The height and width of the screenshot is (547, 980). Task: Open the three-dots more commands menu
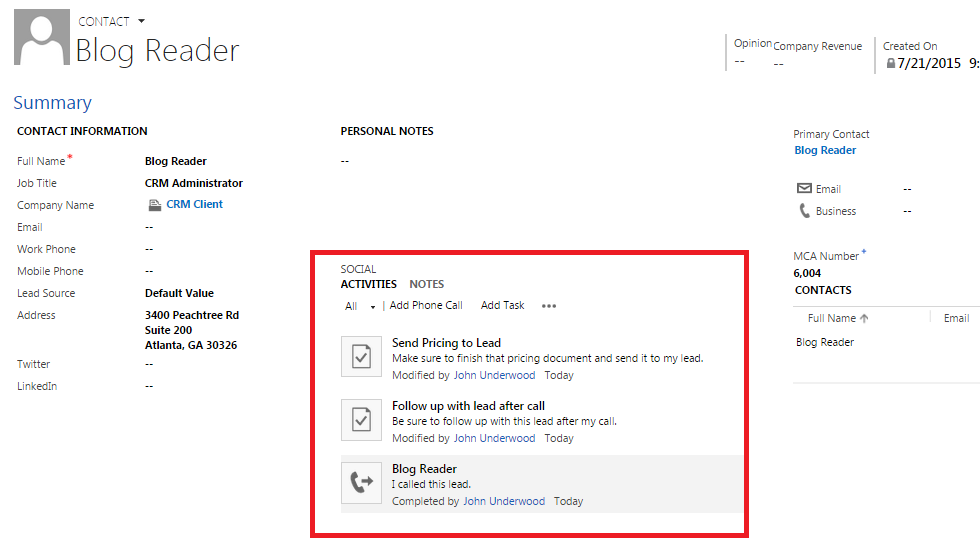coord(548,306)
